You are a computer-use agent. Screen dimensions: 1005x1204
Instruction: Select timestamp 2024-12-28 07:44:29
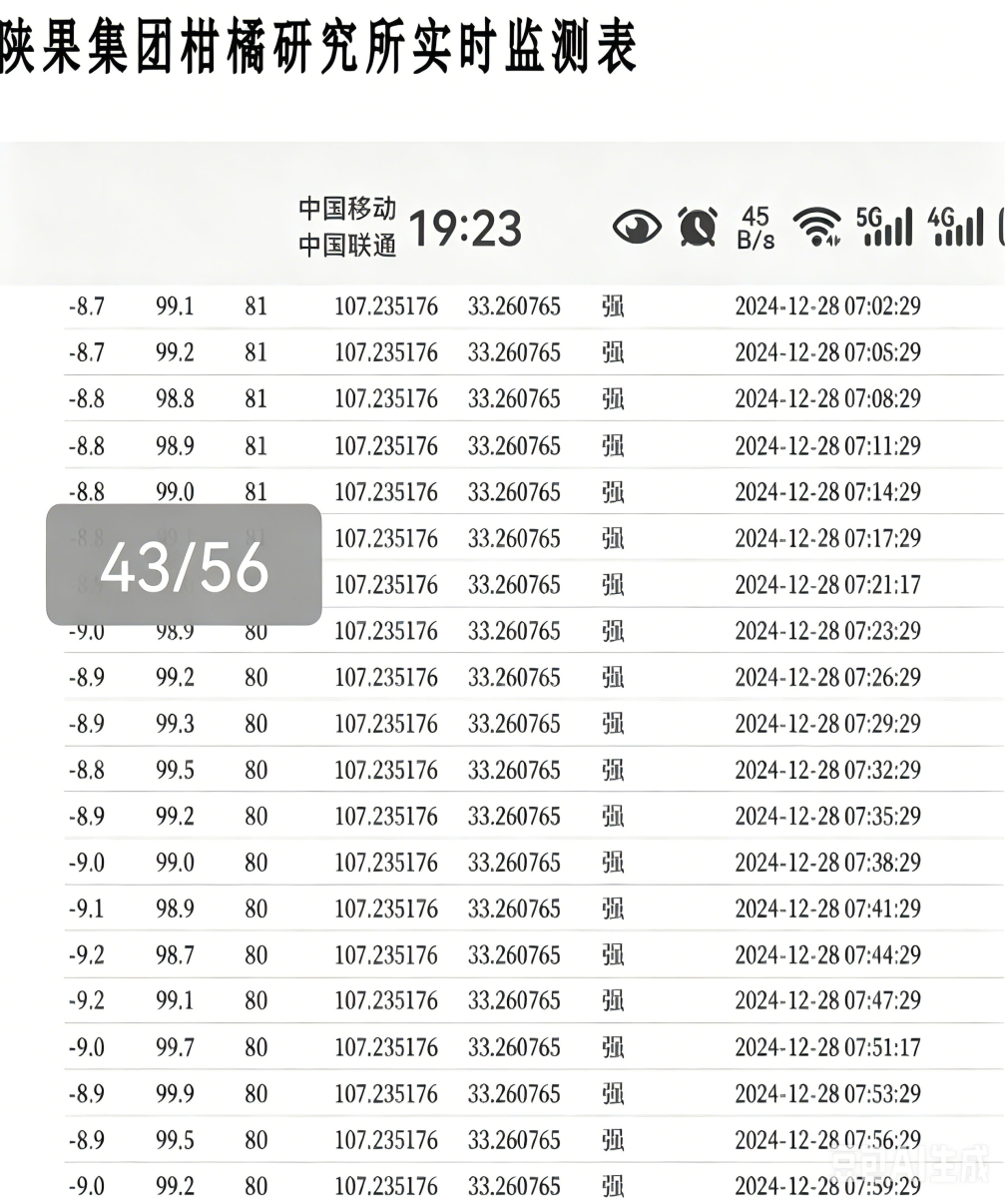827,955
